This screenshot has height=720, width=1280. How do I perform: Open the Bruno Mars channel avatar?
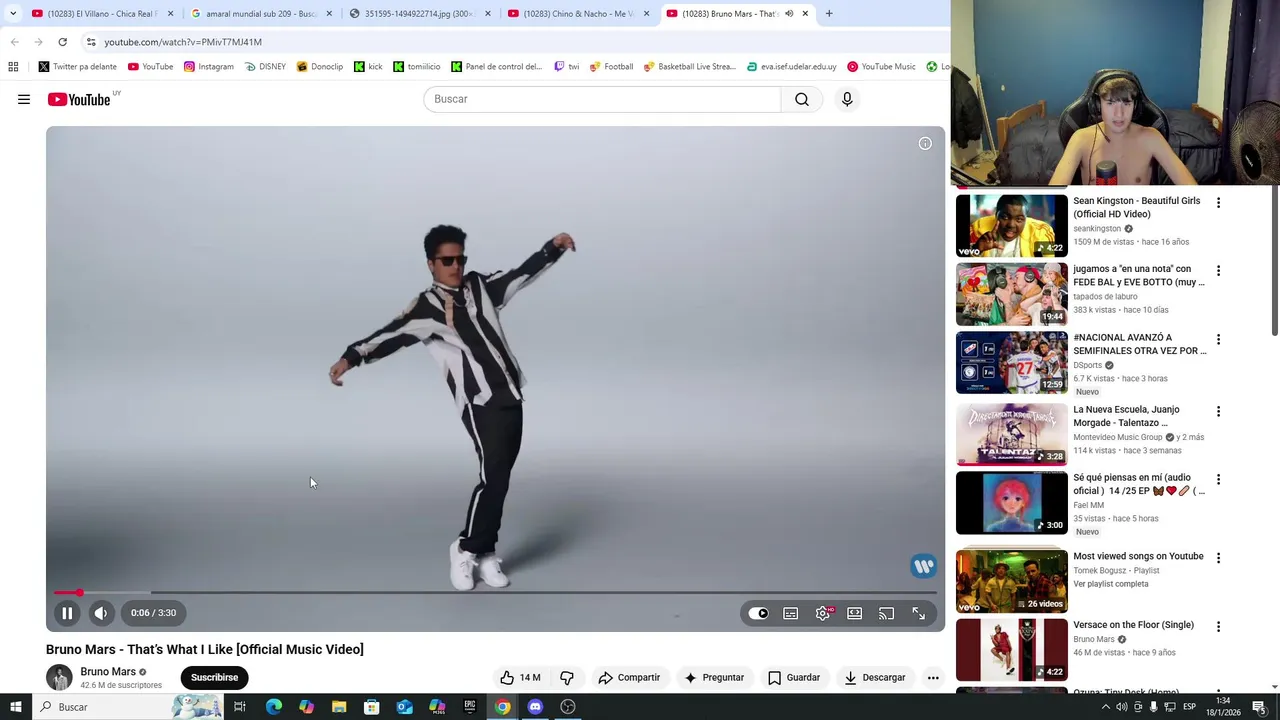click(x=59, y=677)
